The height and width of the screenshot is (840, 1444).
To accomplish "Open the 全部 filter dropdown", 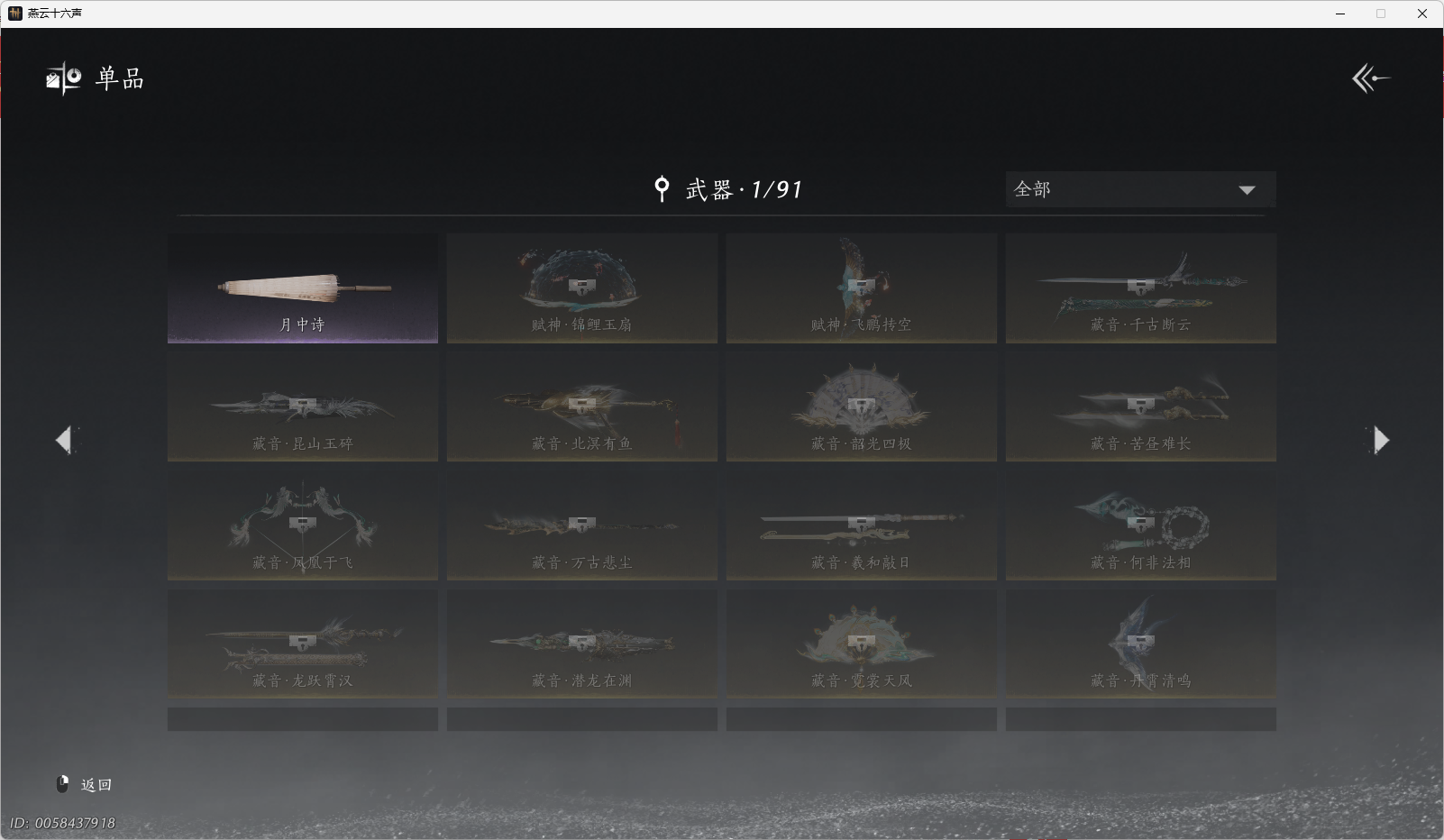I will [1140, 189].
